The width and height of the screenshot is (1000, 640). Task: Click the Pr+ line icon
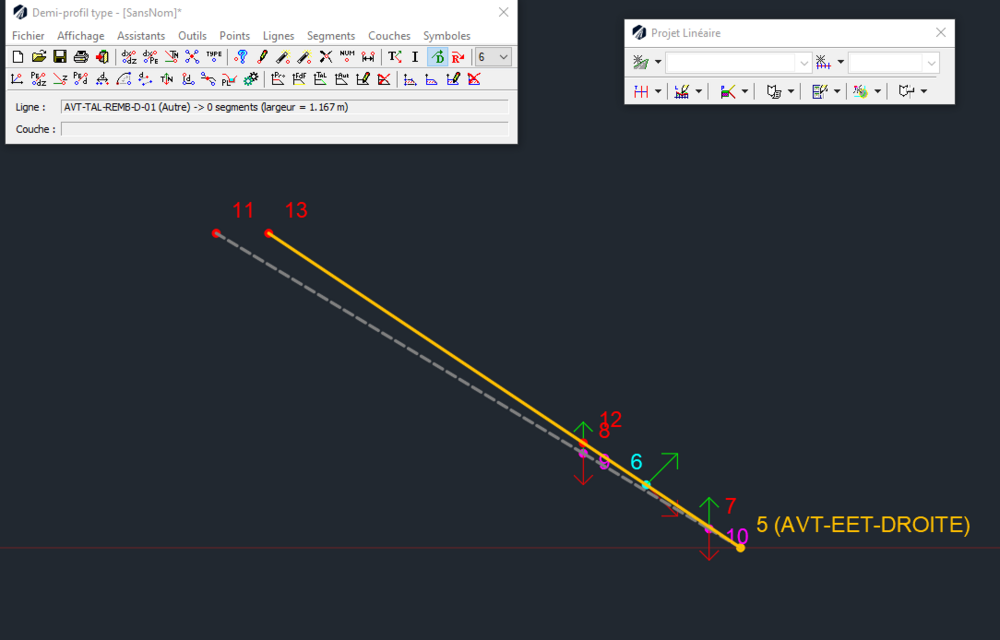point(278,79)
